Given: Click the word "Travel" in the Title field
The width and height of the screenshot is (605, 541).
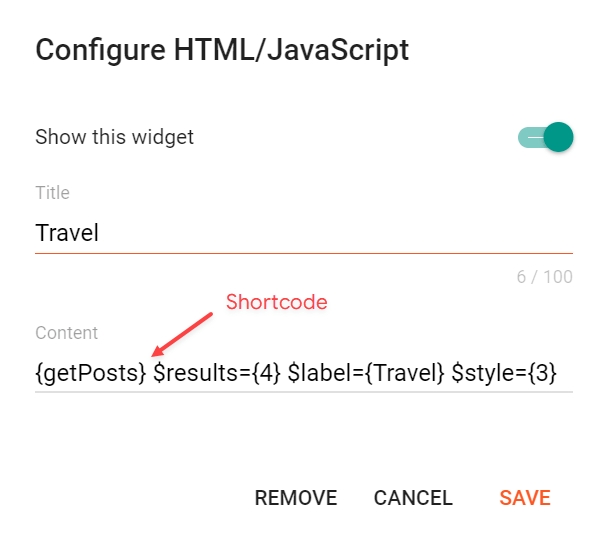Looking at the screenshot, I should [x=67, y=233].
